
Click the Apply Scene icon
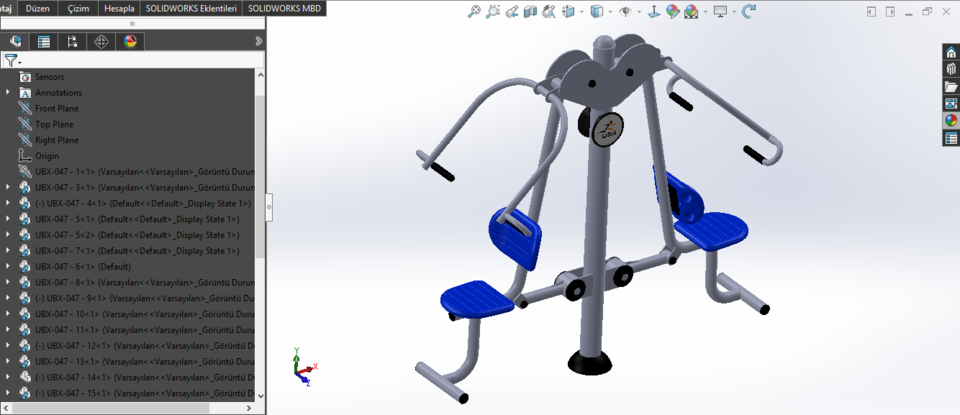692,11
